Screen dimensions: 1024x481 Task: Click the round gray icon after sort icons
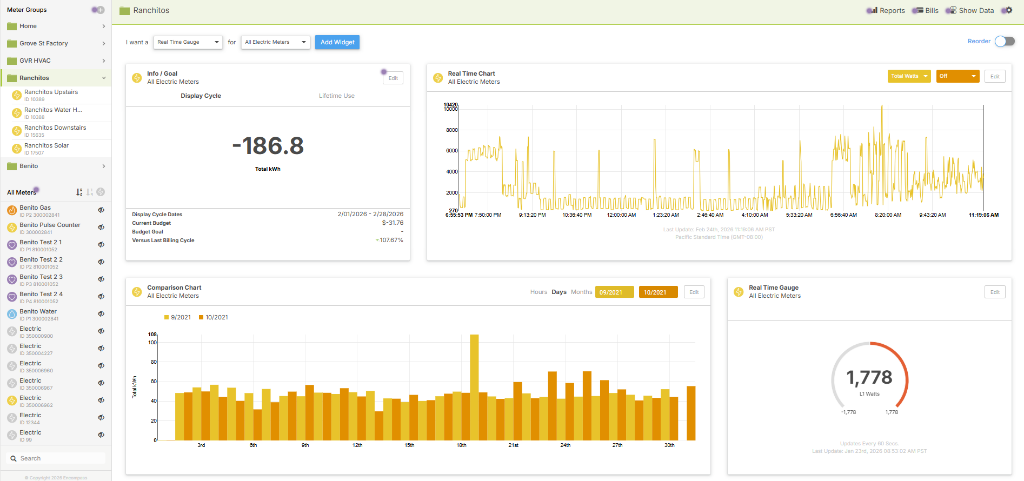click(101, 193)
